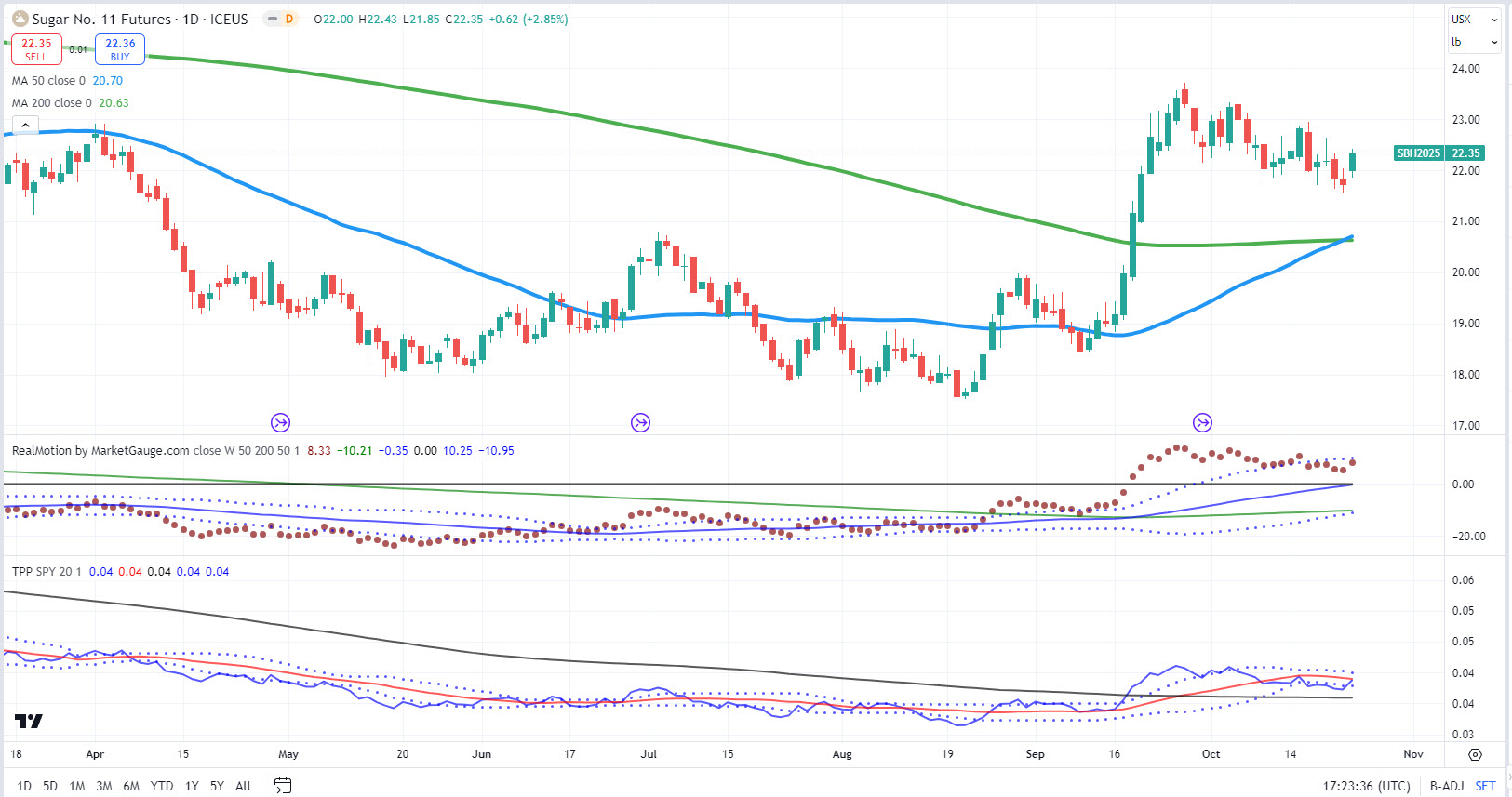Click the contract roll marker near October
Screen dimensions: 1512x797
[1203, 423]
